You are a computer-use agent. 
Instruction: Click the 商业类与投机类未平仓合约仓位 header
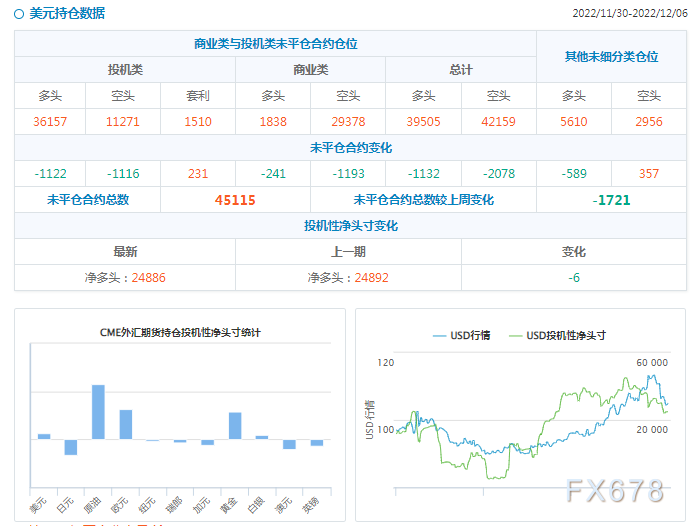point(275,44)
